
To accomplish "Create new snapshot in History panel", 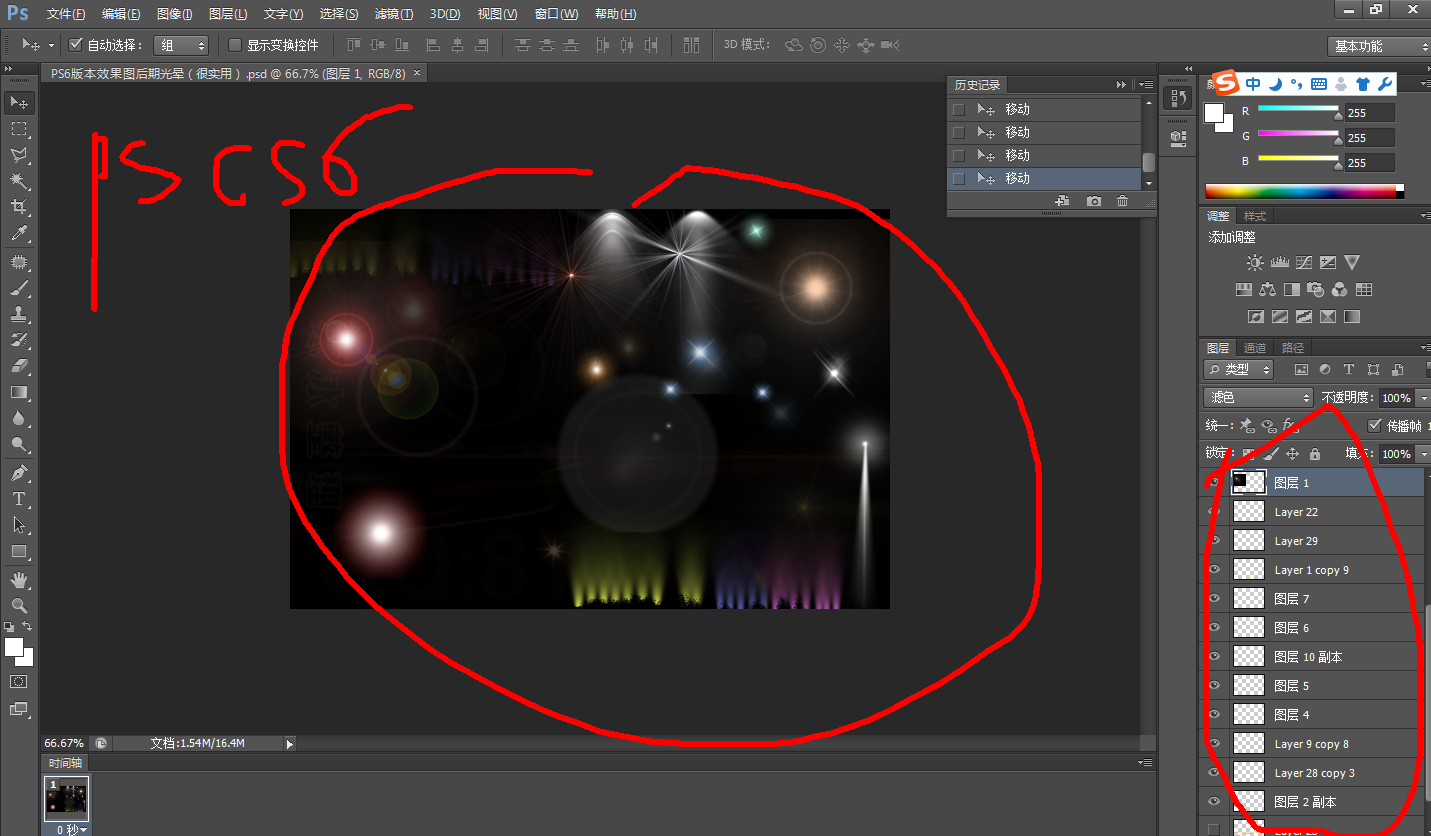I will click(1094, 201).
